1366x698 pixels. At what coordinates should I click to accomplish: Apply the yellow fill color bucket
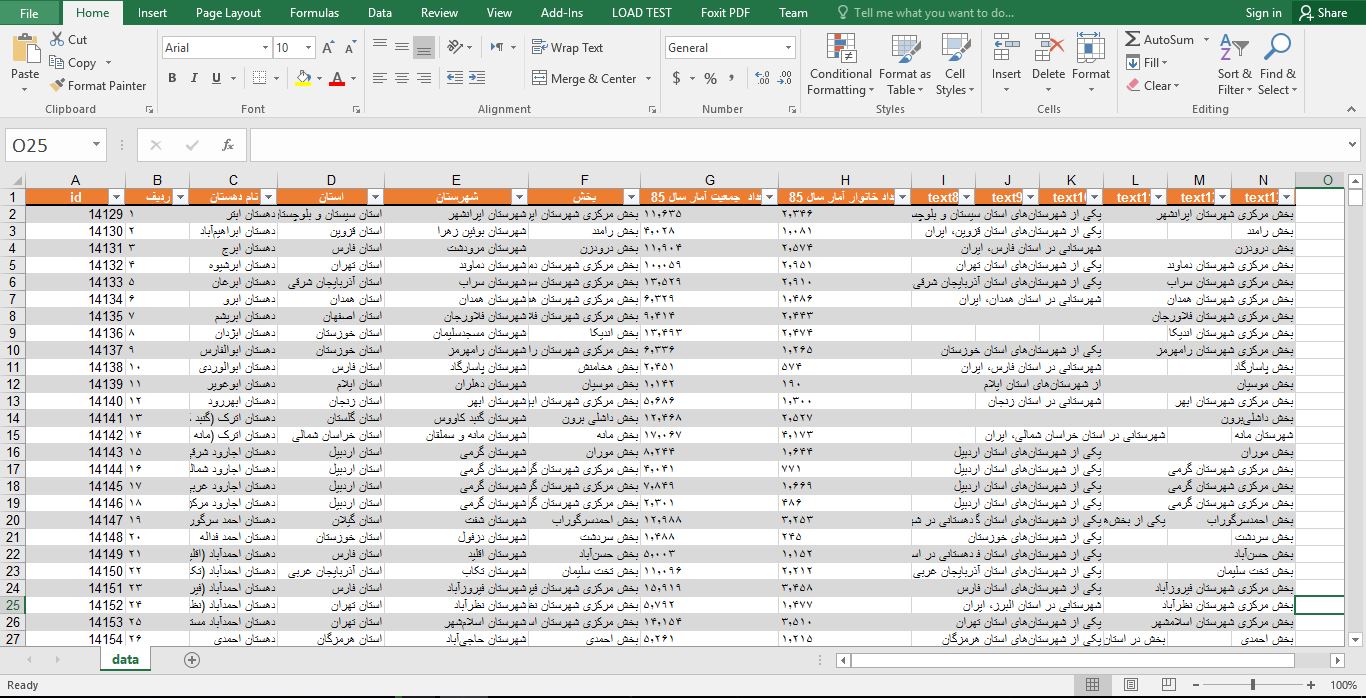[304, 78]
